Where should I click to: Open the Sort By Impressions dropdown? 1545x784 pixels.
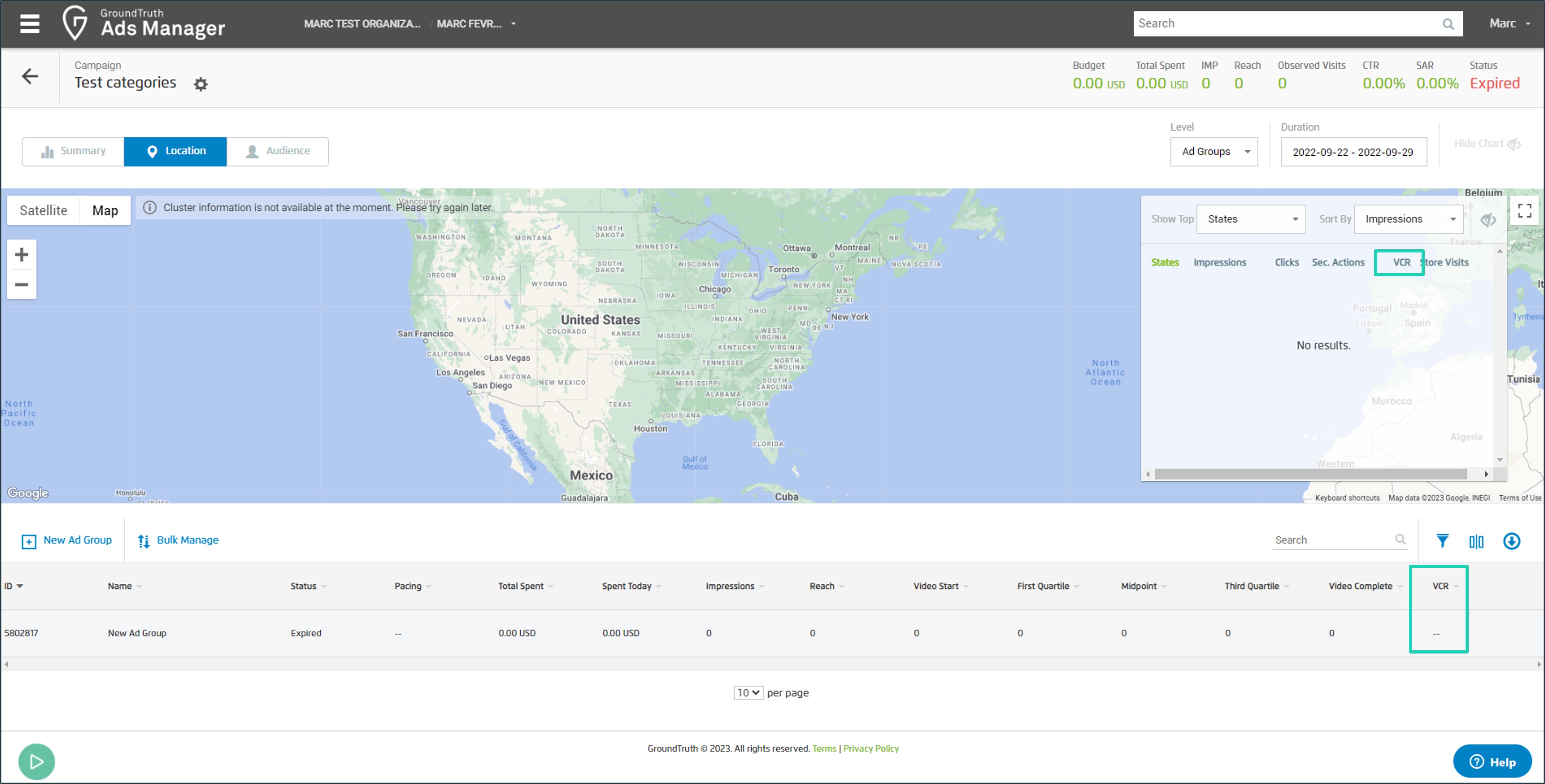point(1408,219)
